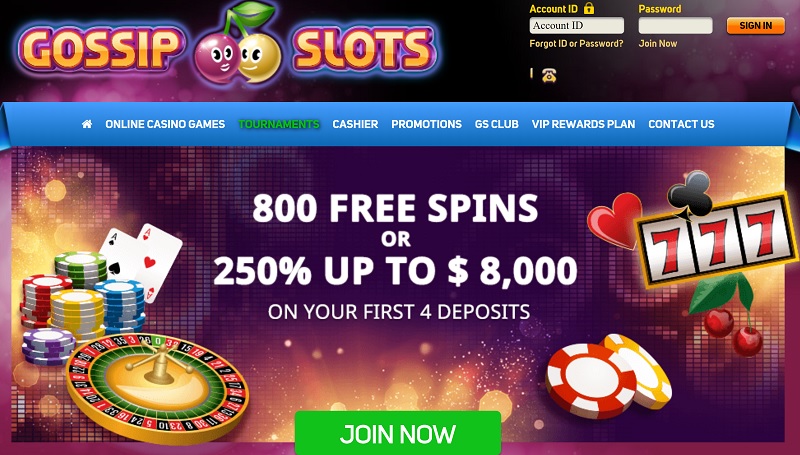Click the telephone icon below login fields
800x455 pixels.
(549, 75)
